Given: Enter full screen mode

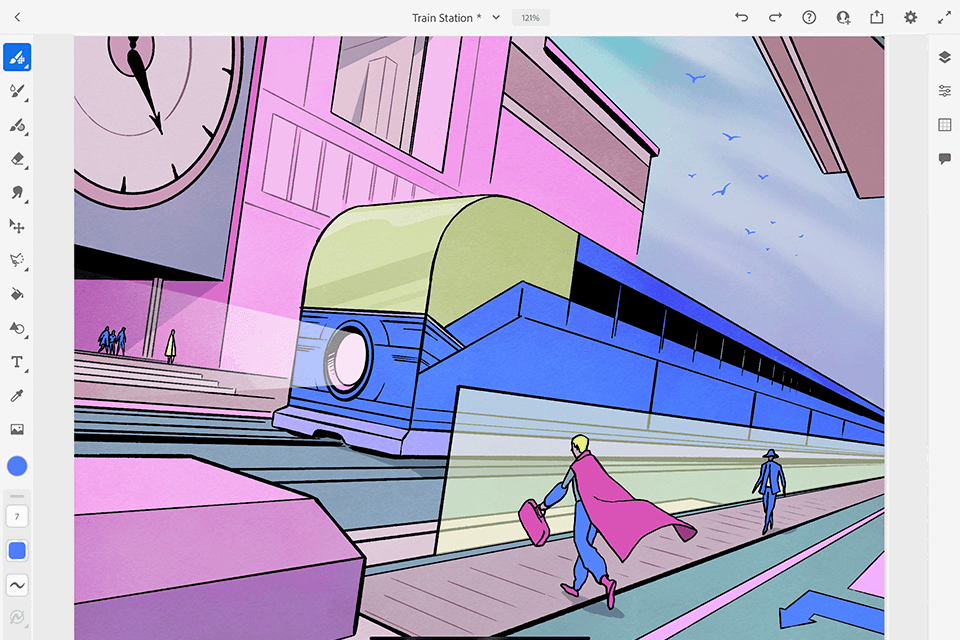Looking at the screenshot, I should pyautogui.click(x=944, y=17).
